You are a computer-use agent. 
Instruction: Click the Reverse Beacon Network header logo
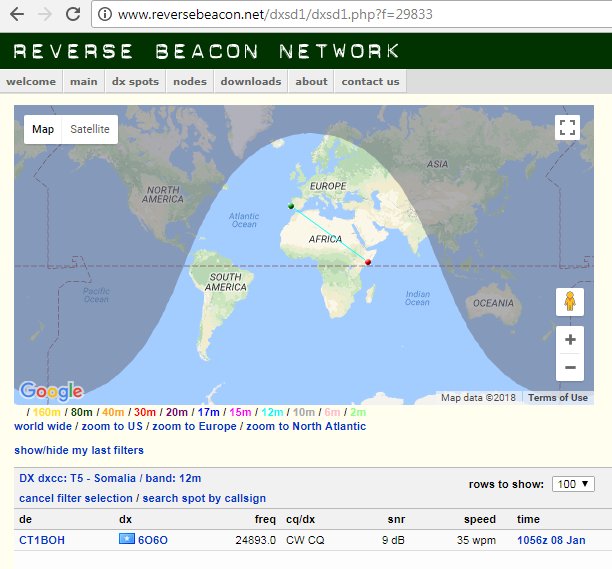pyautogui.click(x=206, y=51)
